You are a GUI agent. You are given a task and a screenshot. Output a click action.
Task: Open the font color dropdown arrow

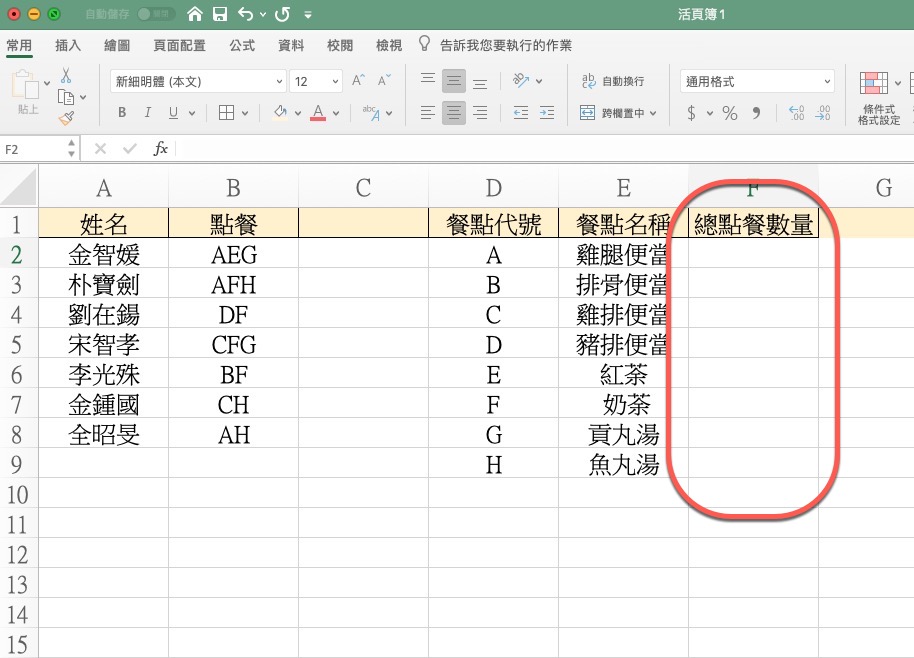click(x=336, y=113)
